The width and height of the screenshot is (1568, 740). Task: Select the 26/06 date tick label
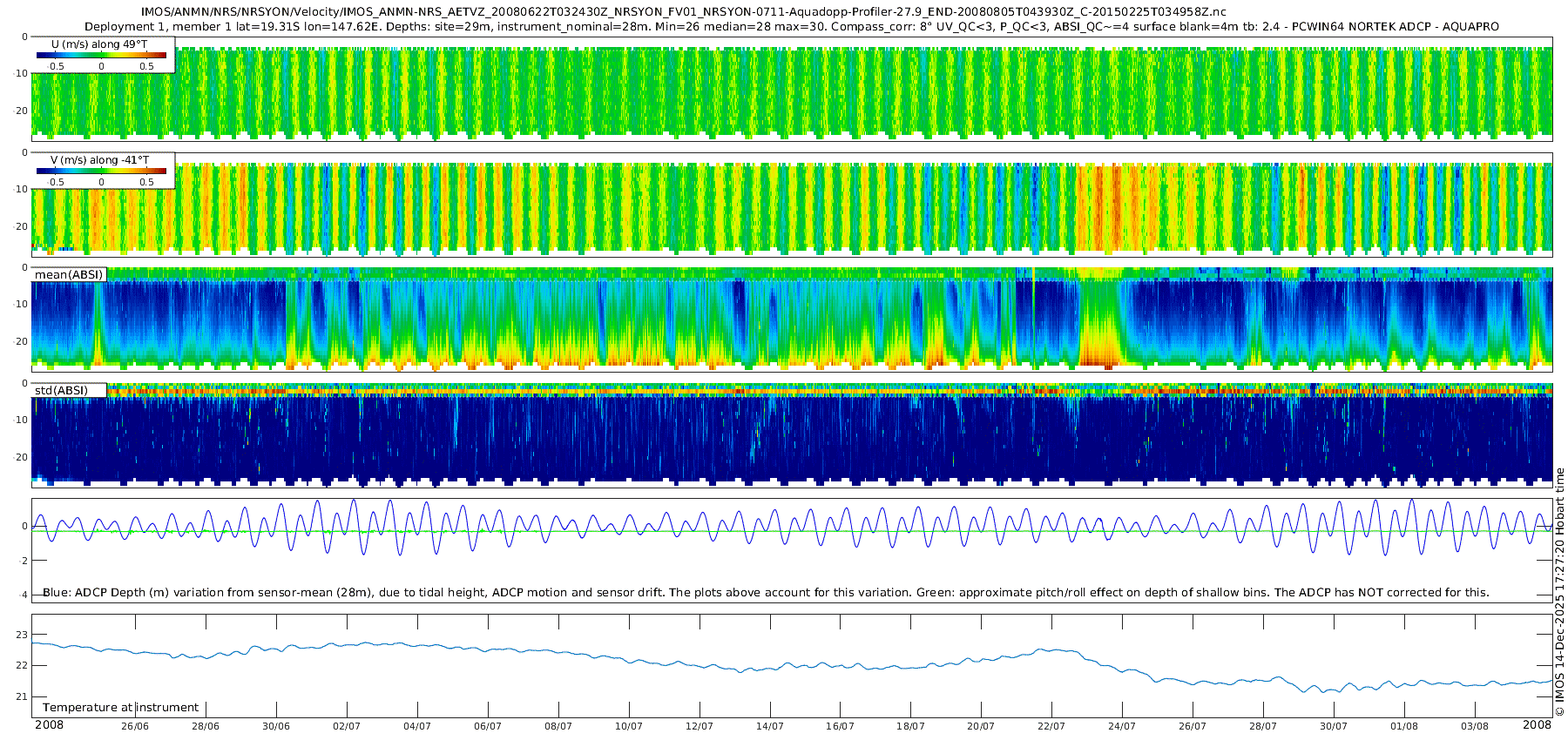point(135,726)
